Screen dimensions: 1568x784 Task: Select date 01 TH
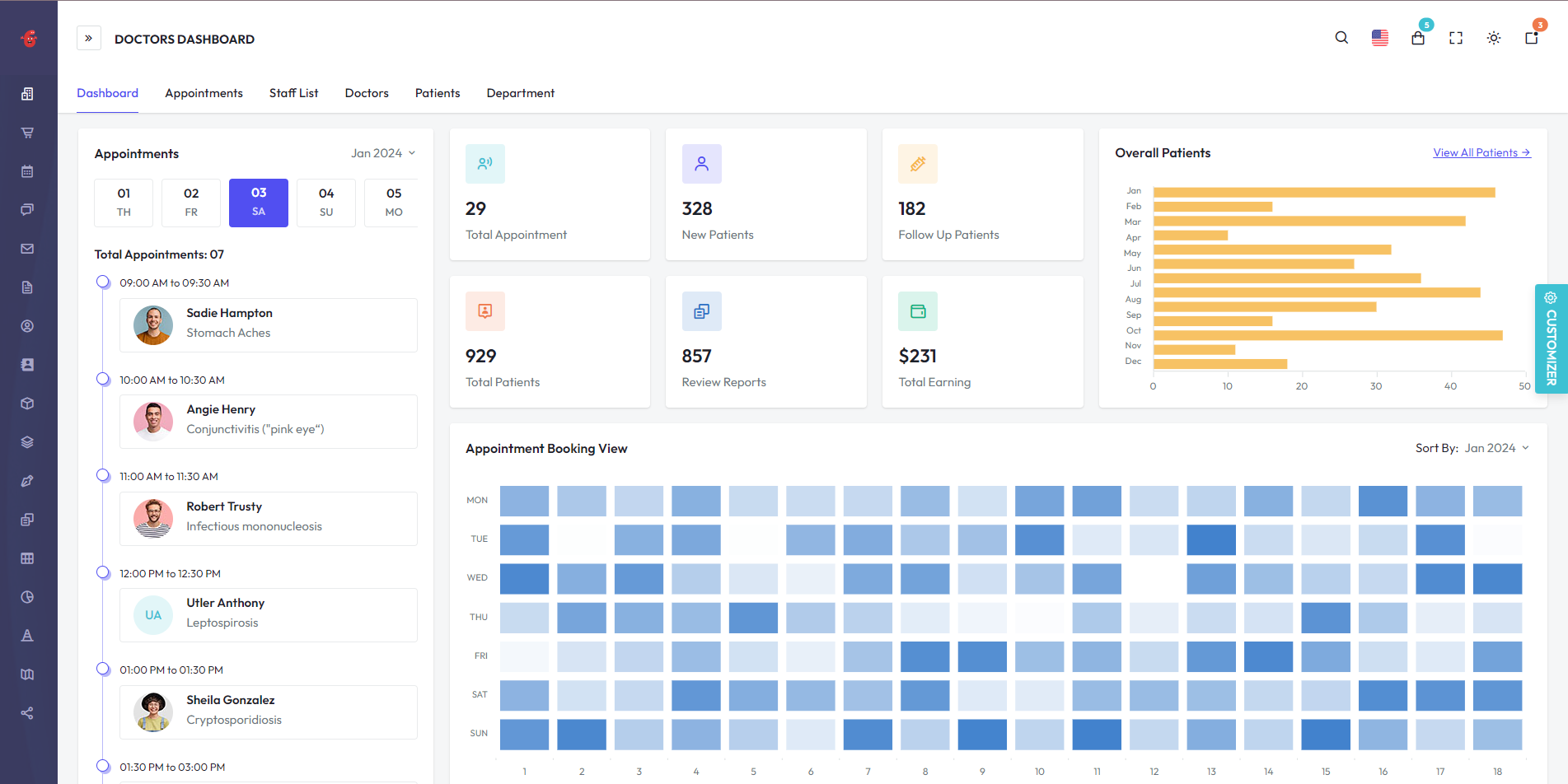124,203
